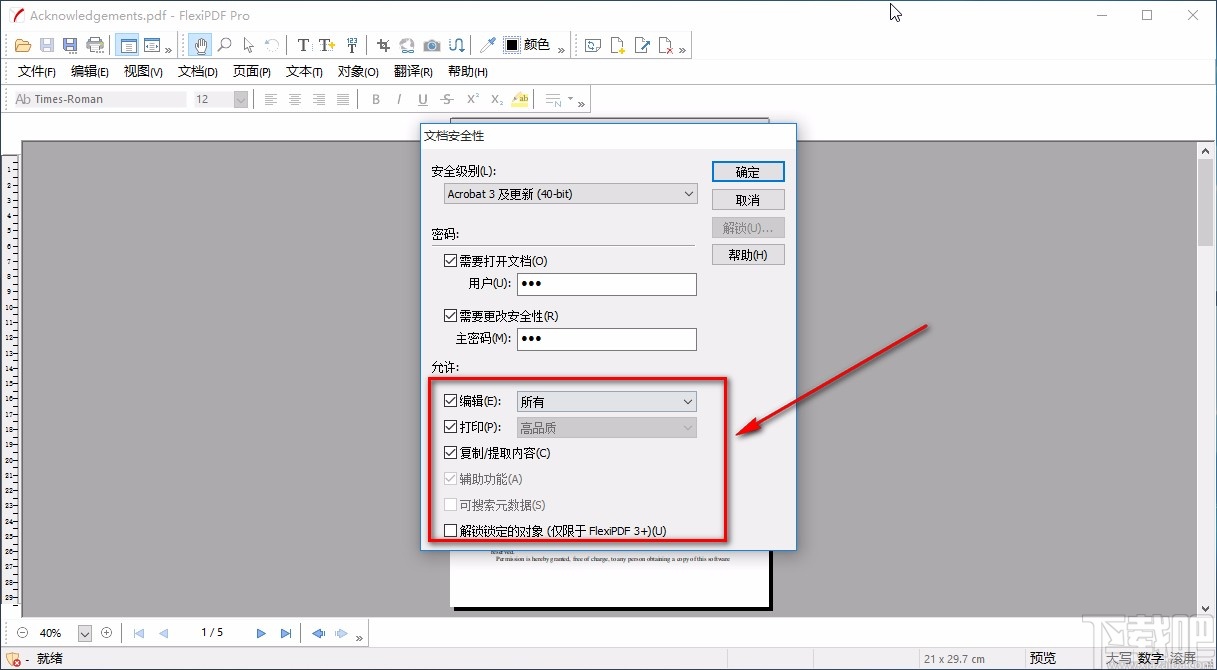Select the Text editing tool
Viewport: 1217px width, 670px height.
pyautogui.click(x=302, y=45)
